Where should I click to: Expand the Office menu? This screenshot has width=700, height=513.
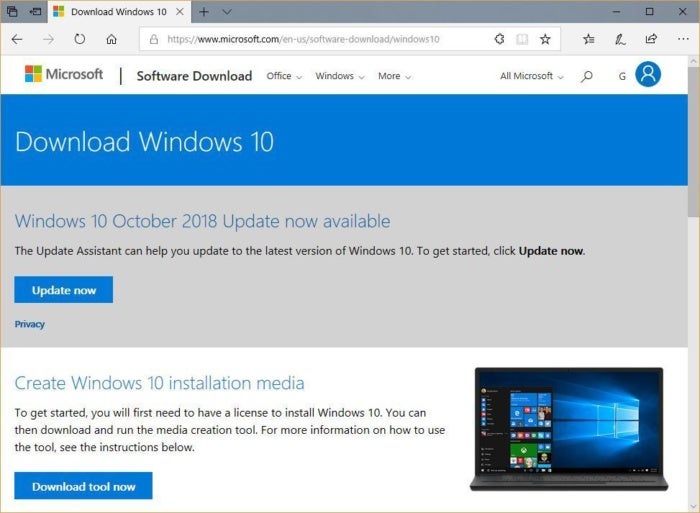[x=284, y=76]
